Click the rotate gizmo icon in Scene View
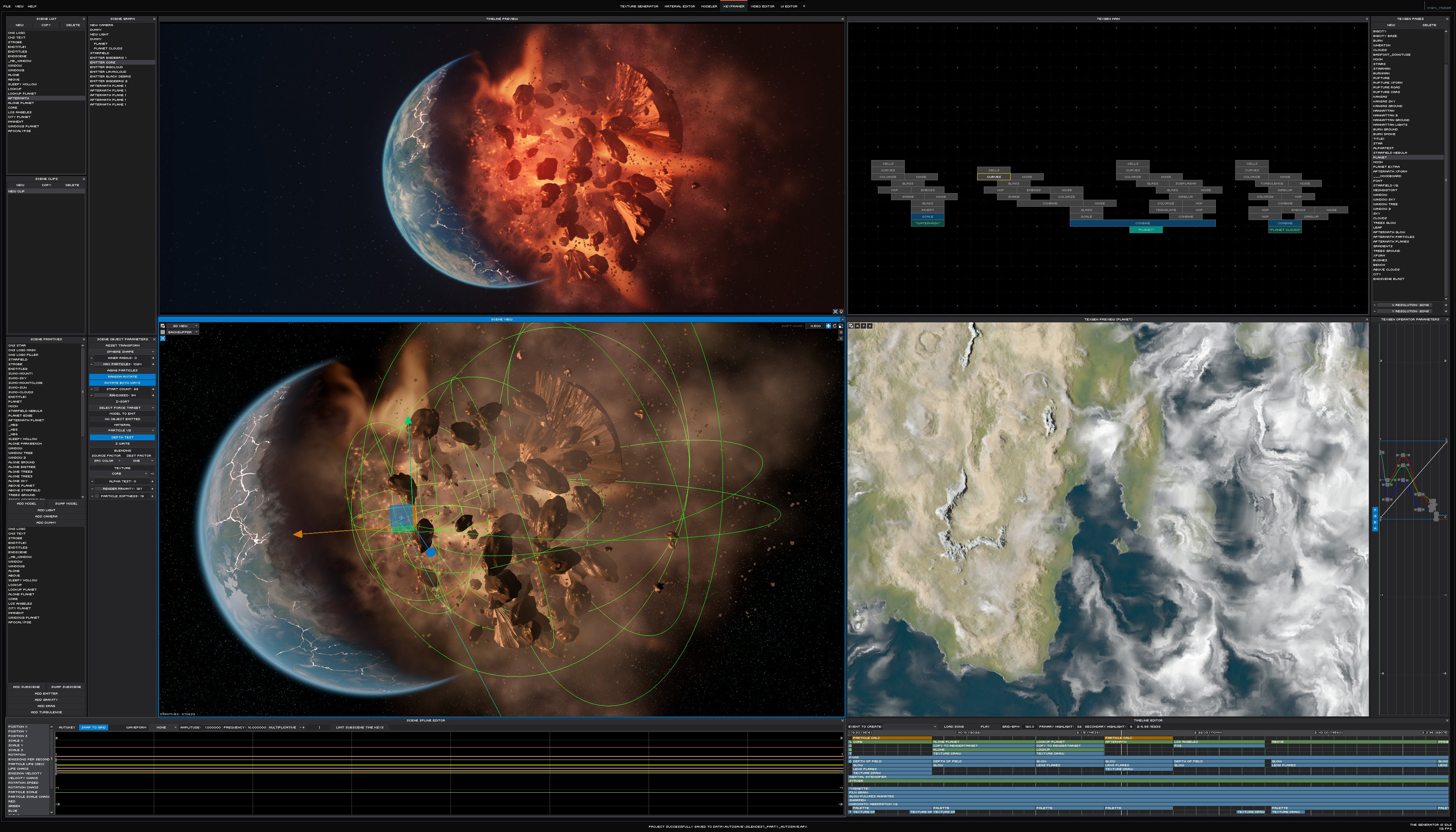The image size is (1456, 832). coord(835,326)
